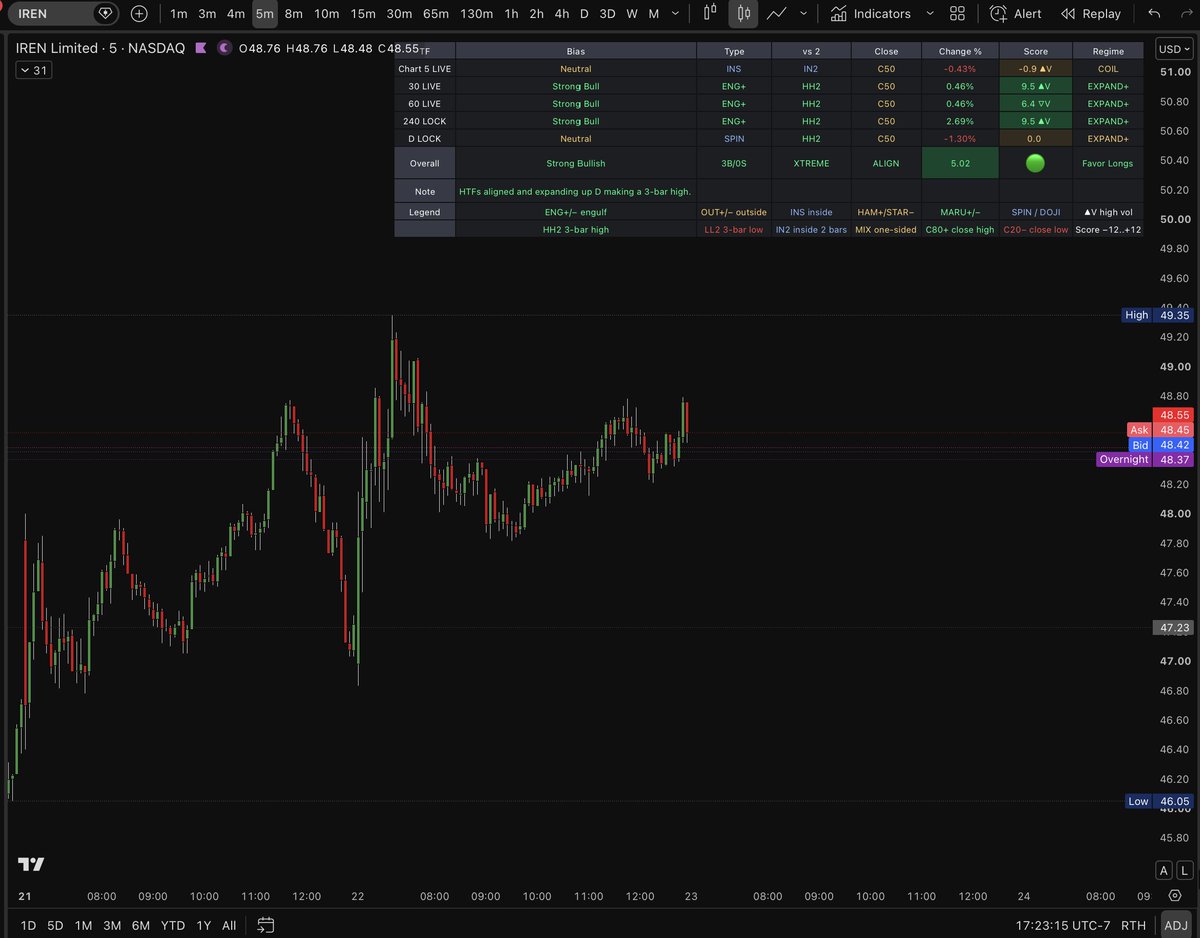Click the 'Strong Bullish' cell in Overall row
This screenshot has width=1200, height=938.
(x=575, y=163)
